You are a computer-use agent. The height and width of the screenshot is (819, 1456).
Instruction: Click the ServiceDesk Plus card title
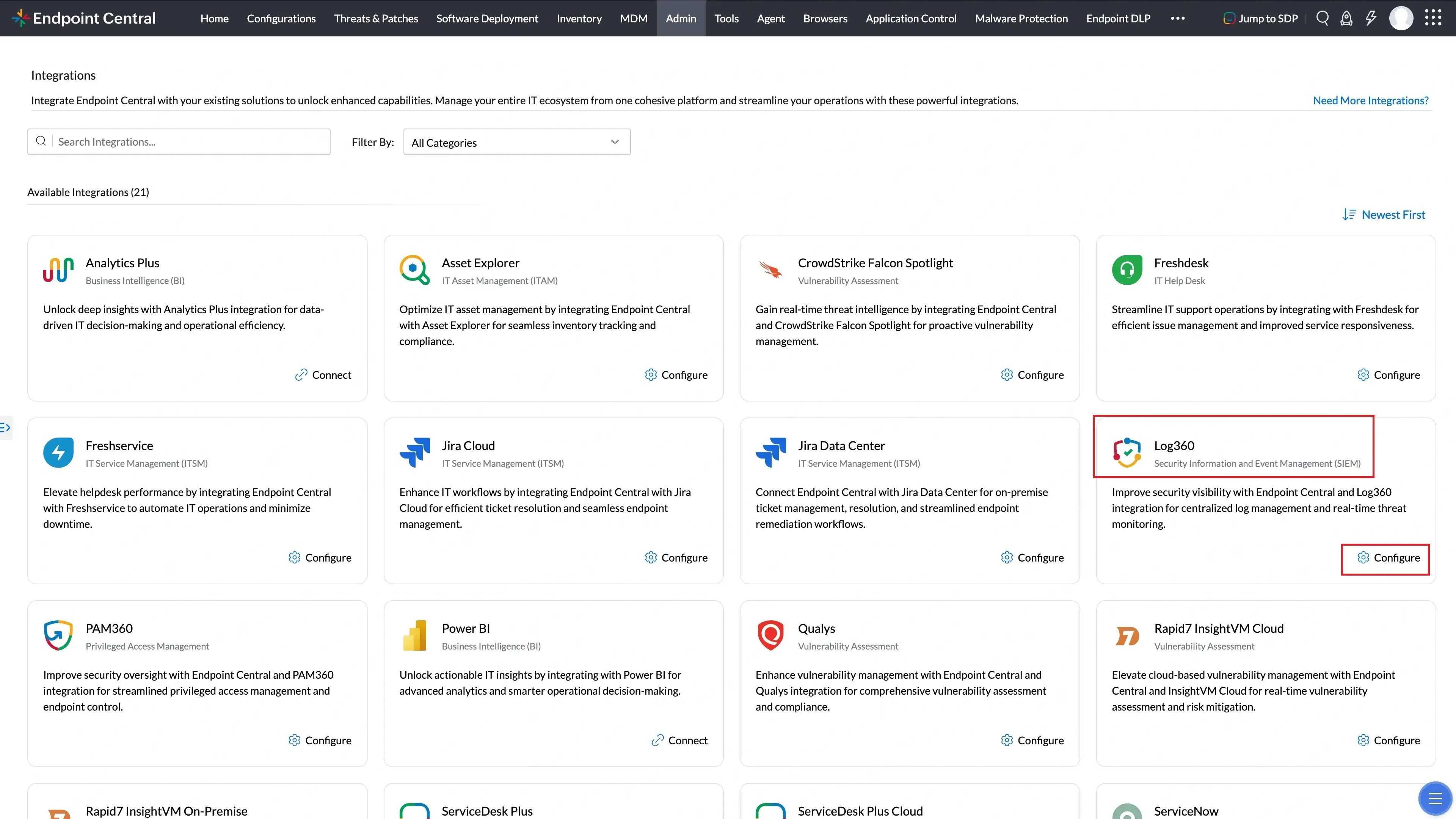[487, 811]
